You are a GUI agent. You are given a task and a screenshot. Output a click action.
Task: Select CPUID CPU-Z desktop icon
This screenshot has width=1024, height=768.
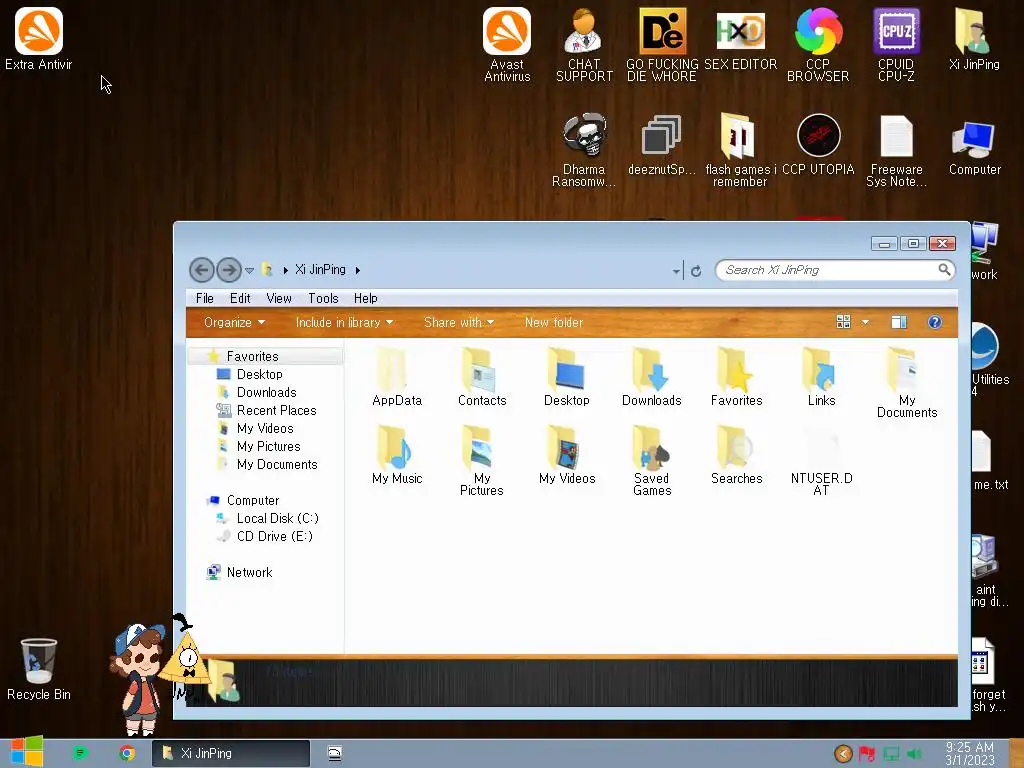click(896, 44)
